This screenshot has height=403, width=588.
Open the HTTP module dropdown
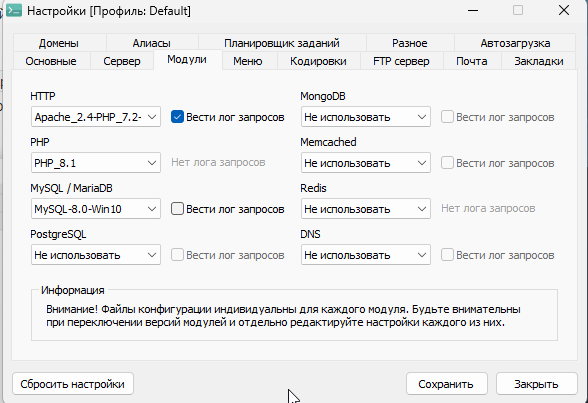pos(96,117)
